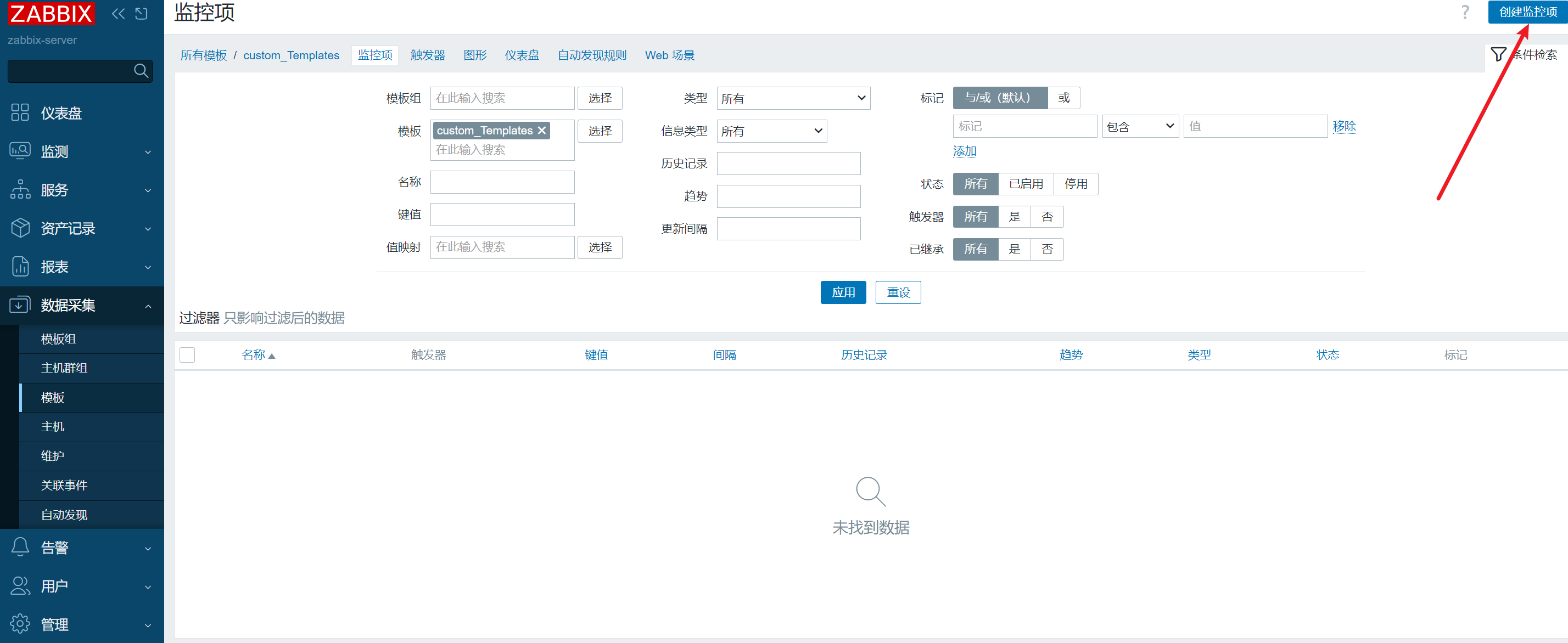
Task: Click the 标记 tag name input
Action: [x=1024, y=126]
